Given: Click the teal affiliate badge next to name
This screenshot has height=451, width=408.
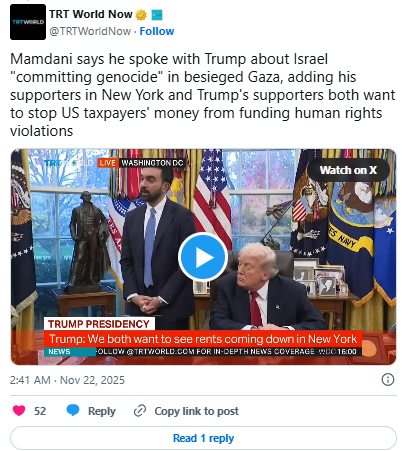Looking at the screenshot, I should [x=157, y=15].
